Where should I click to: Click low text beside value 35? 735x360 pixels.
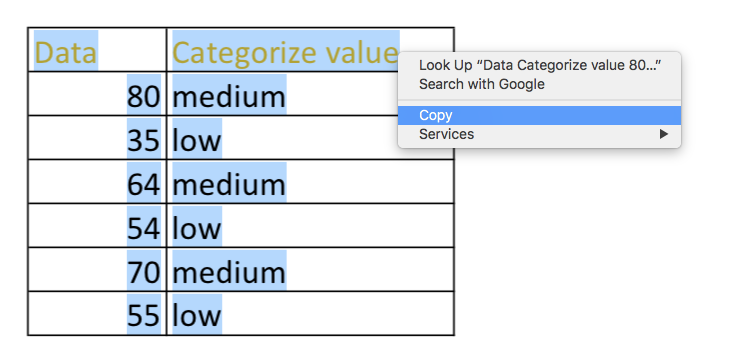(x=197, y=140)
